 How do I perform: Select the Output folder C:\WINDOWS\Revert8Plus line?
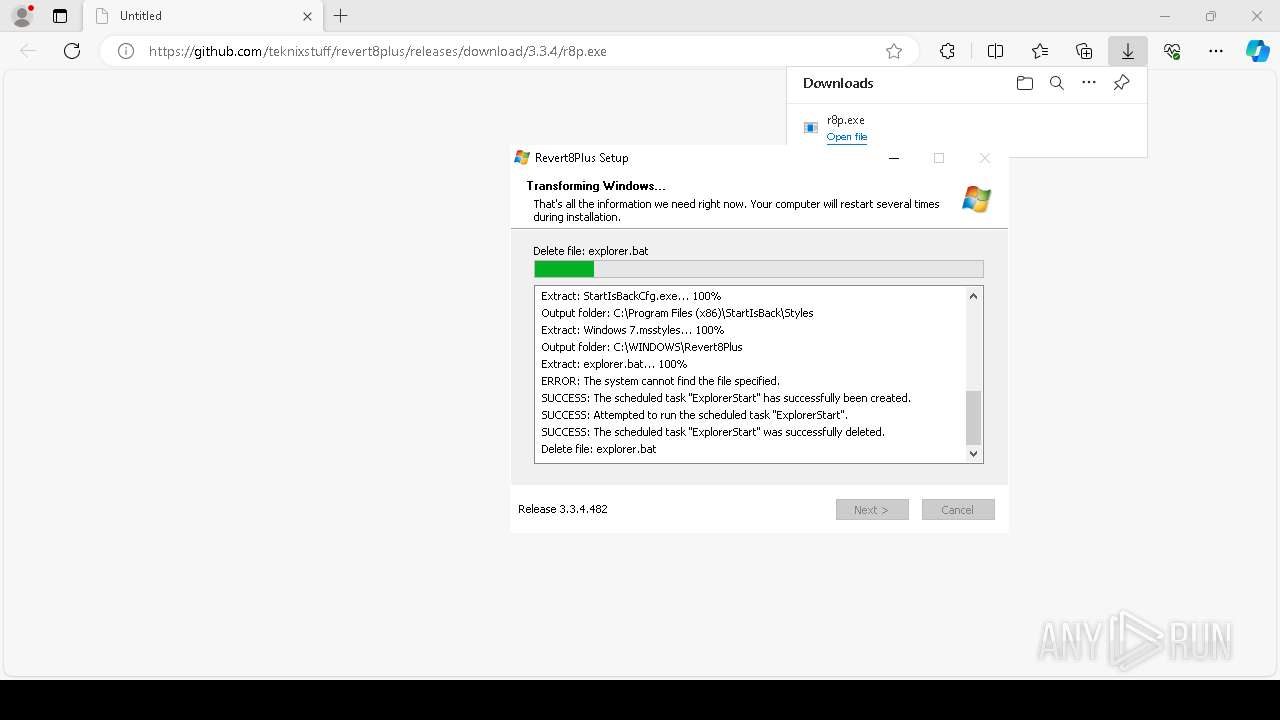click(642, 347)
